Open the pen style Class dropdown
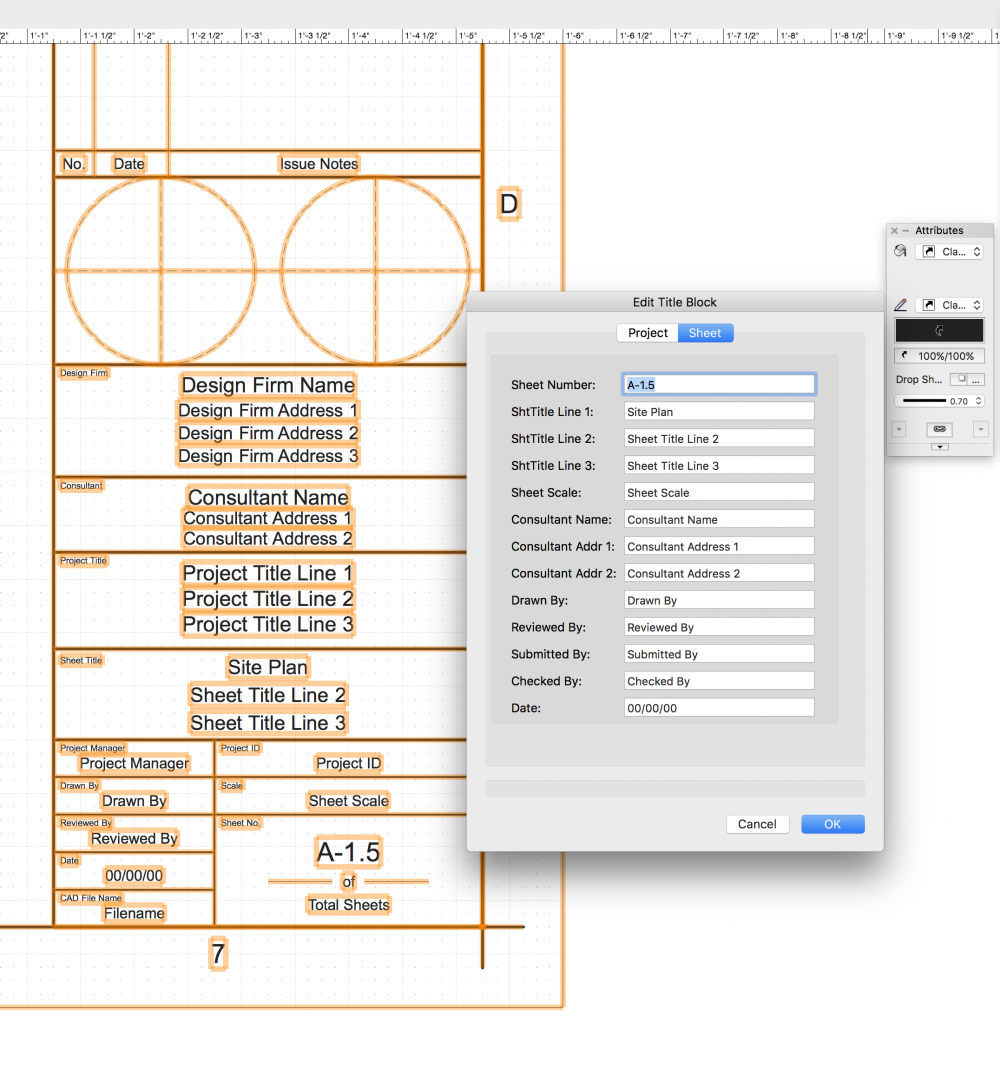The image size is (1000, 1080). [950, 305]
